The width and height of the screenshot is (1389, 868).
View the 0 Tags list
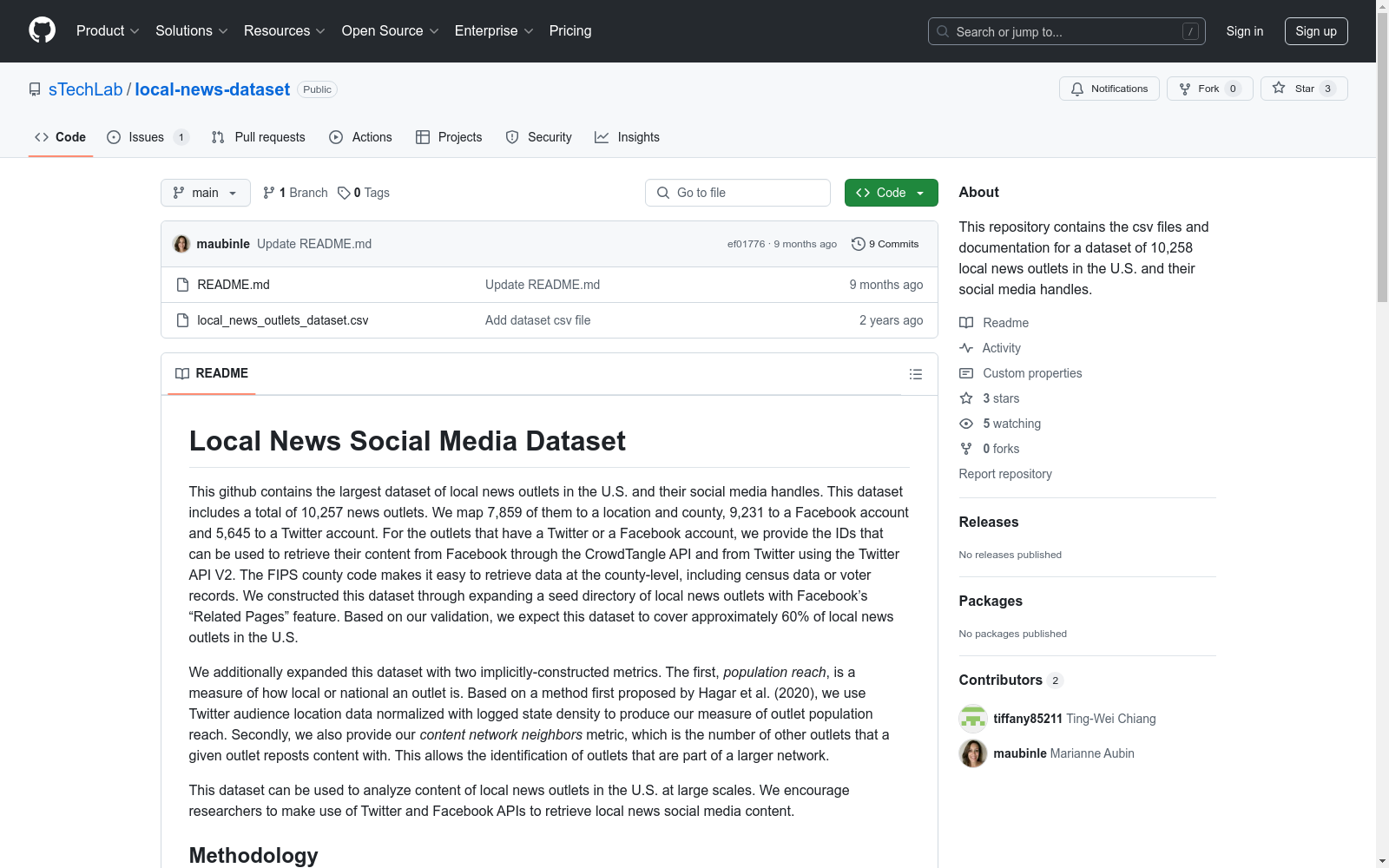[x=364, y=193]
